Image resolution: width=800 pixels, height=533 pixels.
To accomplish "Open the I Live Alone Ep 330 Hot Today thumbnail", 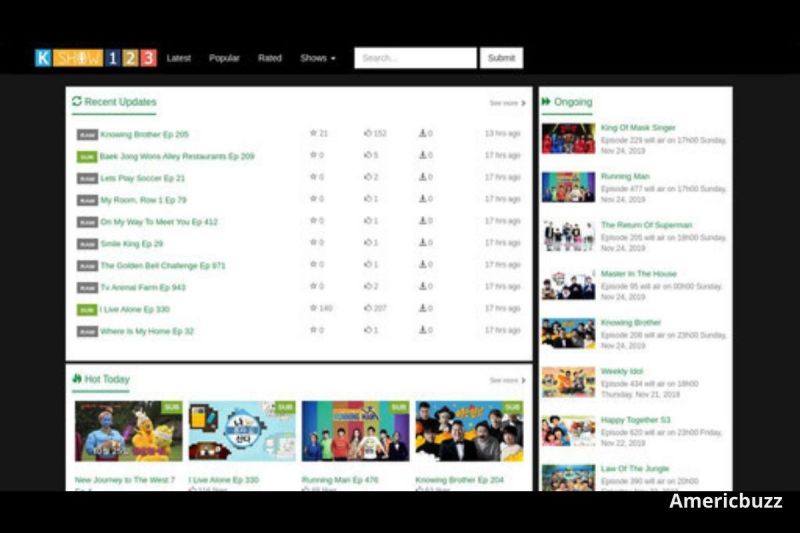I will 242,431.
